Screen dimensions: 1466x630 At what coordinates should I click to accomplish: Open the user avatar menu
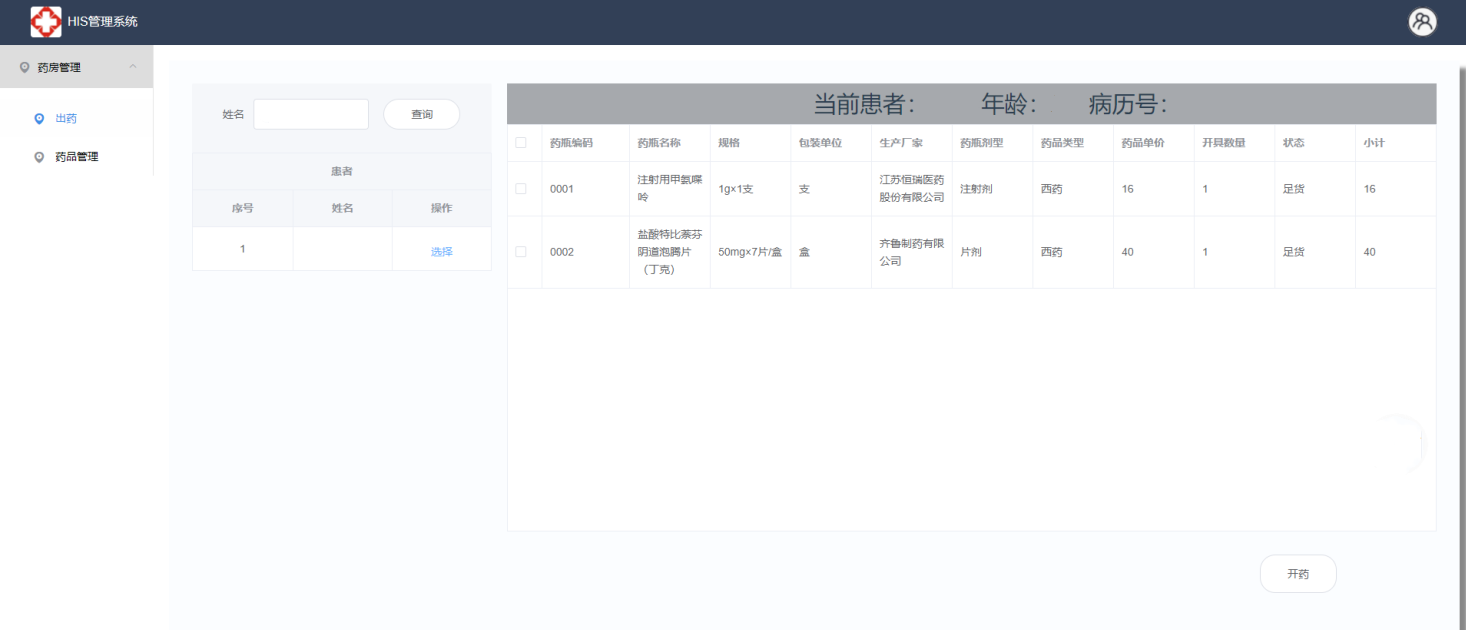(x=1422, y=22)
